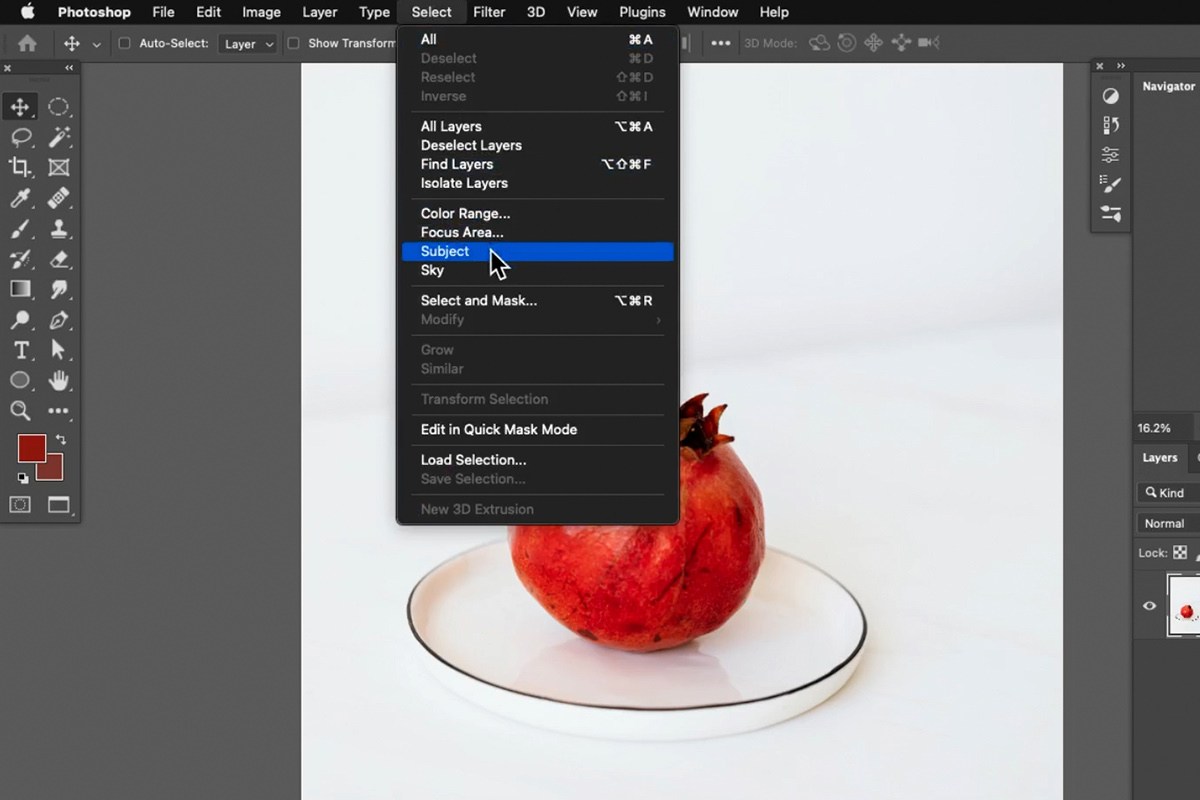Choose All Layers menu item
The width and height of the screenshot is (1200, 800).
[538, 126]
